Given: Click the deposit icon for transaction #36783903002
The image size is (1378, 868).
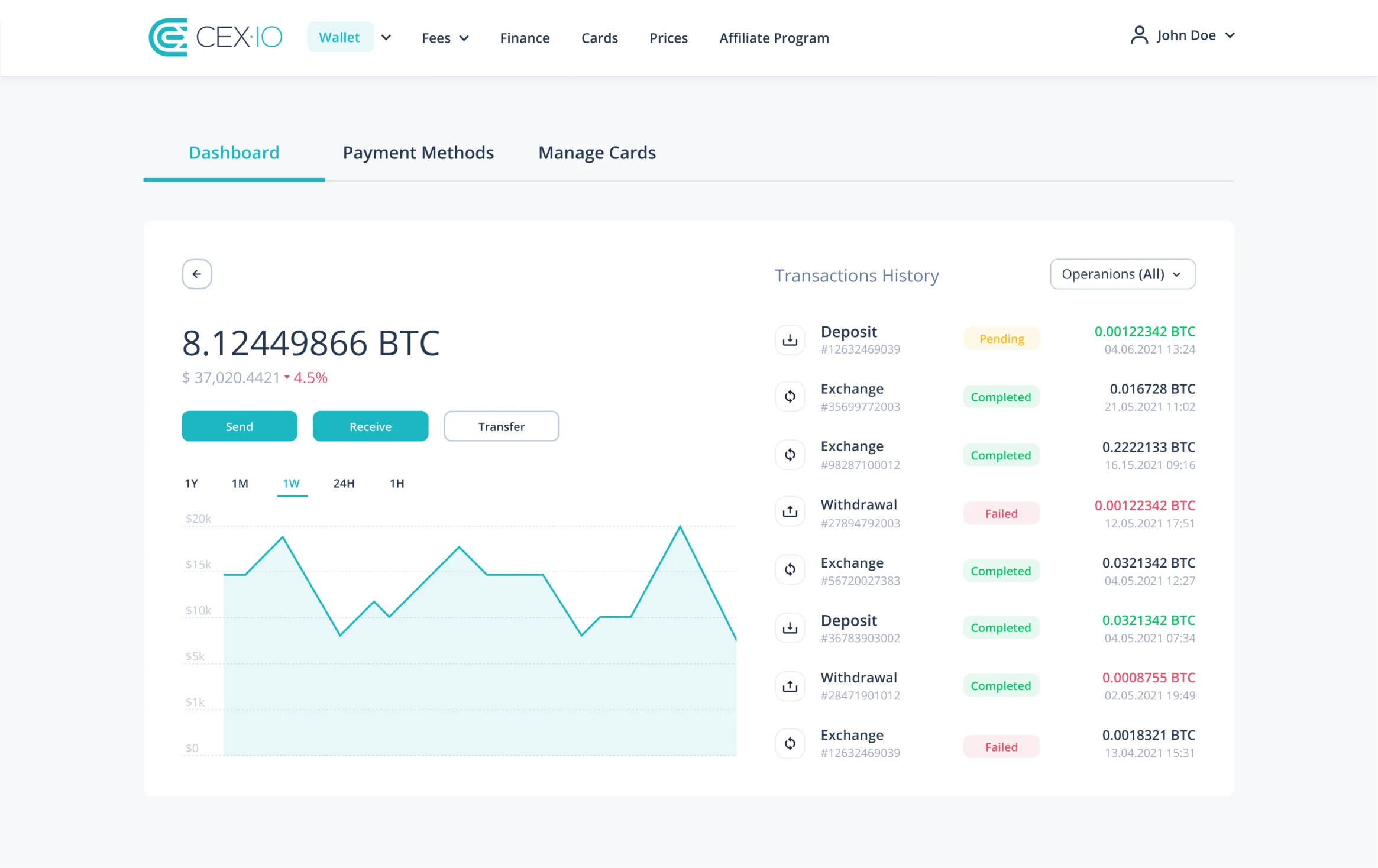Looking at the screenshot, I should 790,627.
